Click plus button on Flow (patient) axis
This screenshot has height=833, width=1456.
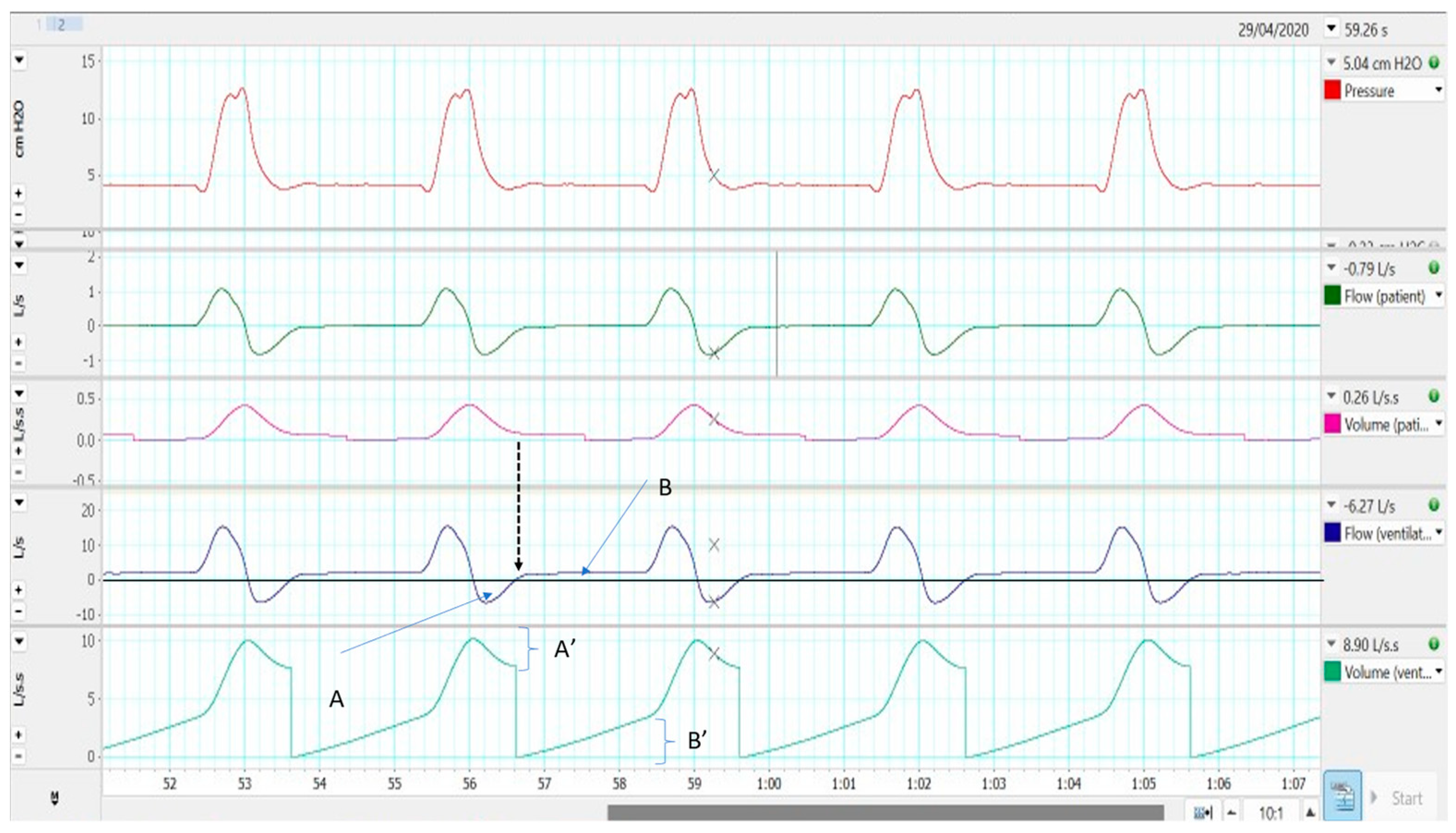[18, 342]
